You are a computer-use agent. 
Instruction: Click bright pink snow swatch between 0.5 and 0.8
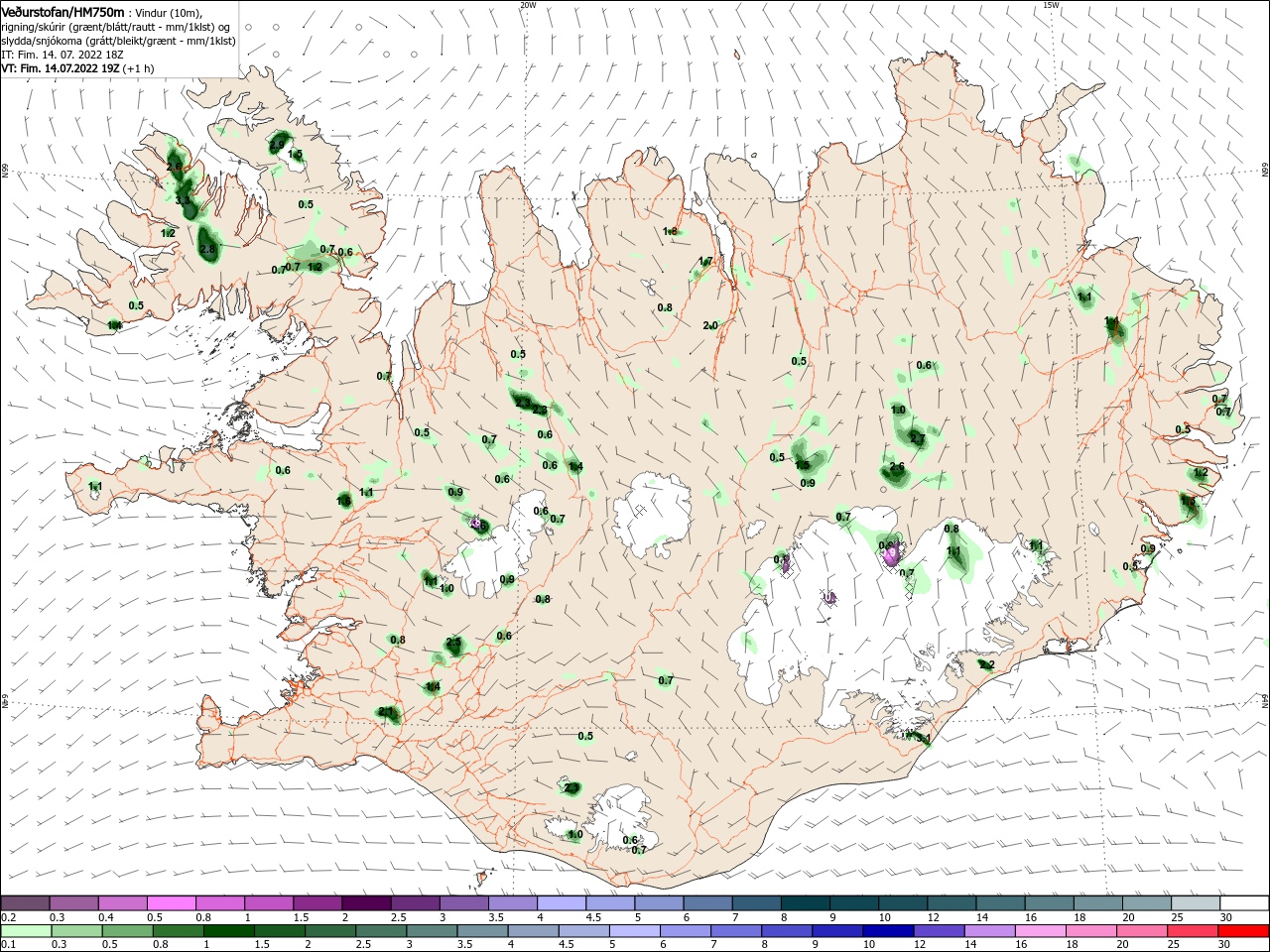pos(172,902)
